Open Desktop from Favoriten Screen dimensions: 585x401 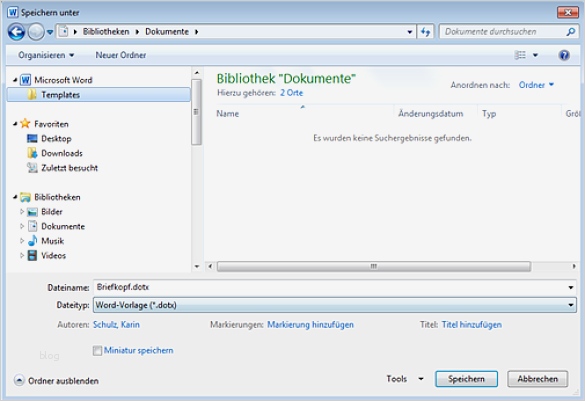(x=56, y=138)
